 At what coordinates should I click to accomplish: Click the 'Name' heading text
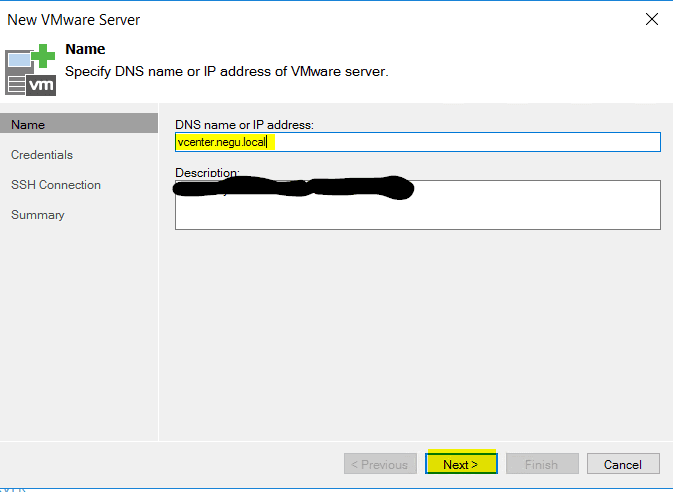85,49
